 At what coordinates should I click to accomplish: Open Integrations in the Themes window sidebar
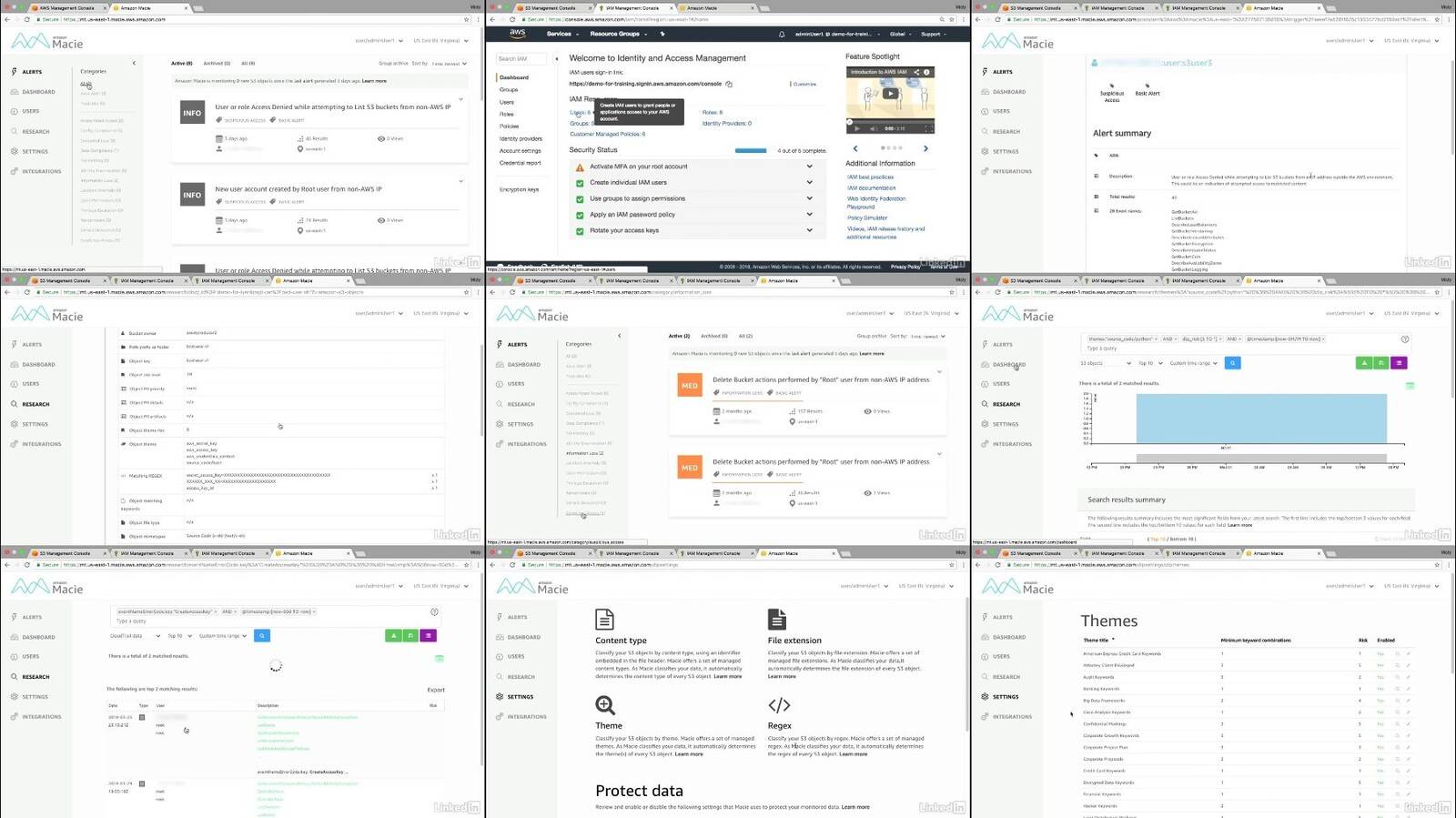[1012, 717]
